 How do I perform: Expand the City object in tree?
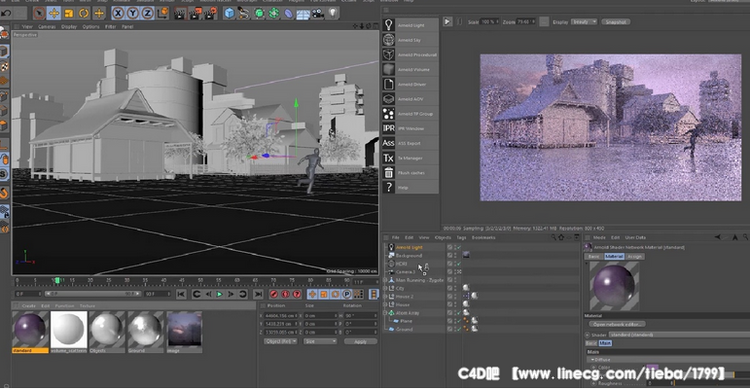click(386, 288)
